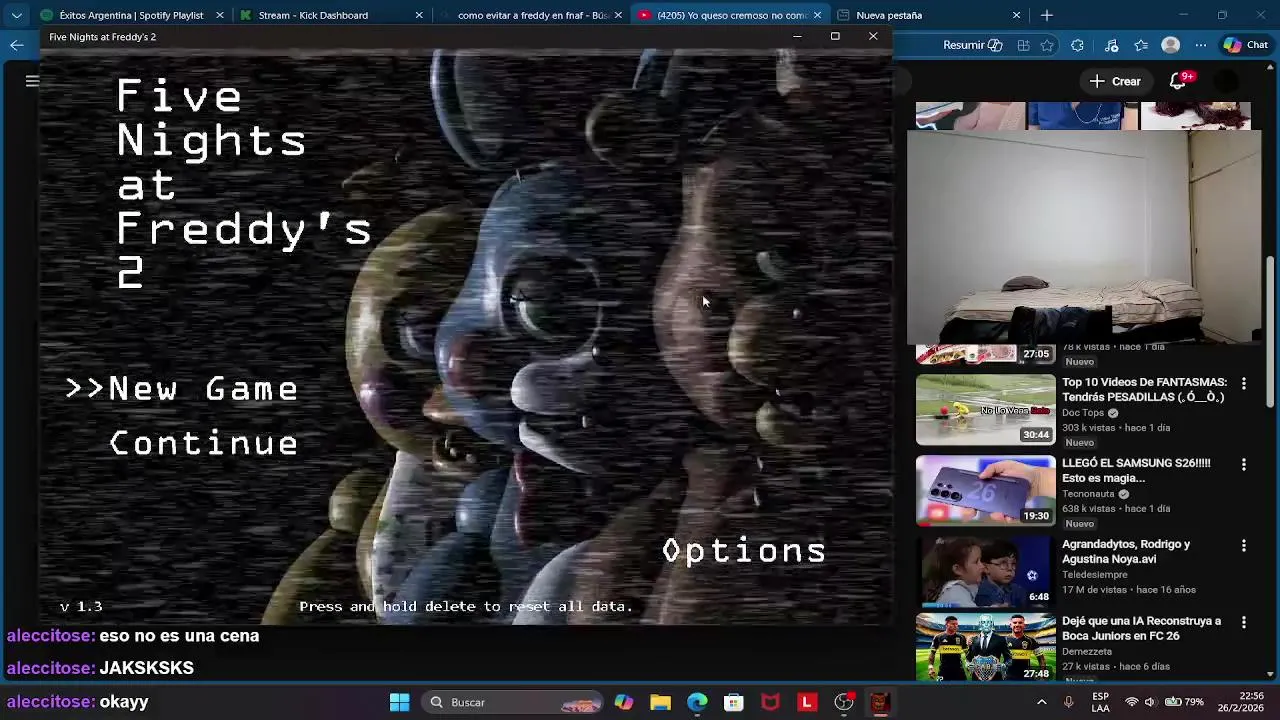Open more options for Top 10 FANTASMAS video
This screenshot has width=1280, height=720.
tap(1244, 384)
